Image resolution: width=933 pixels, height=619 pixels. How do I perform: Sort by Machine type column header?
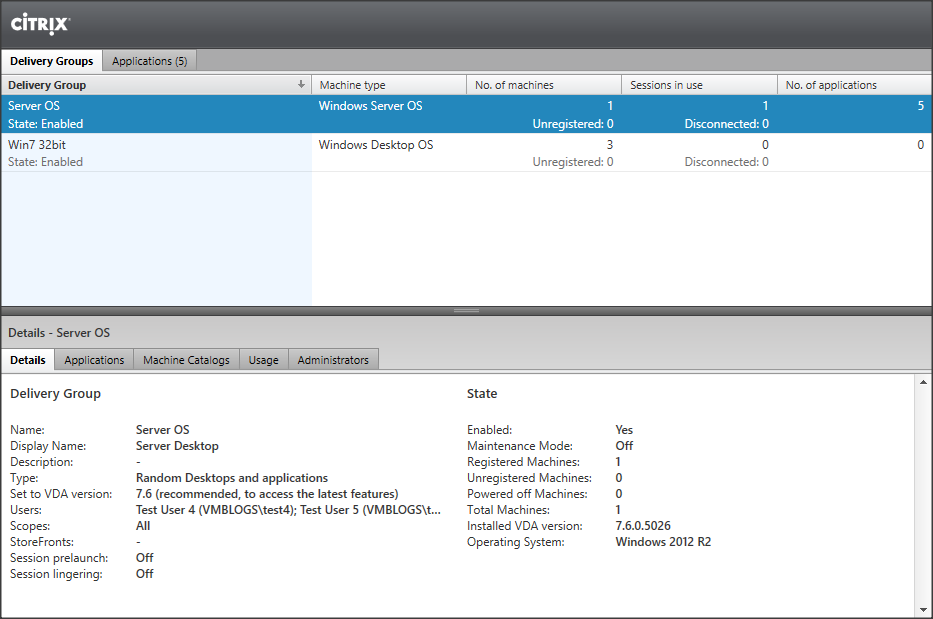352,85
